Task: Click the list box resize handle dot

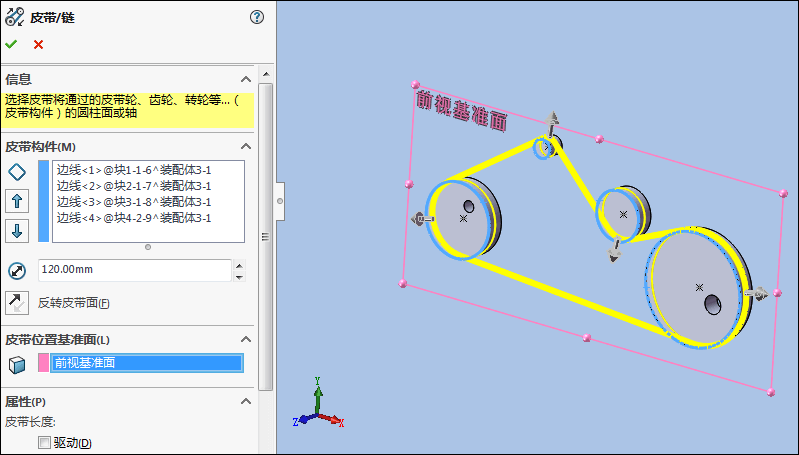Action: pyautogui.click(x=148, y=247)
